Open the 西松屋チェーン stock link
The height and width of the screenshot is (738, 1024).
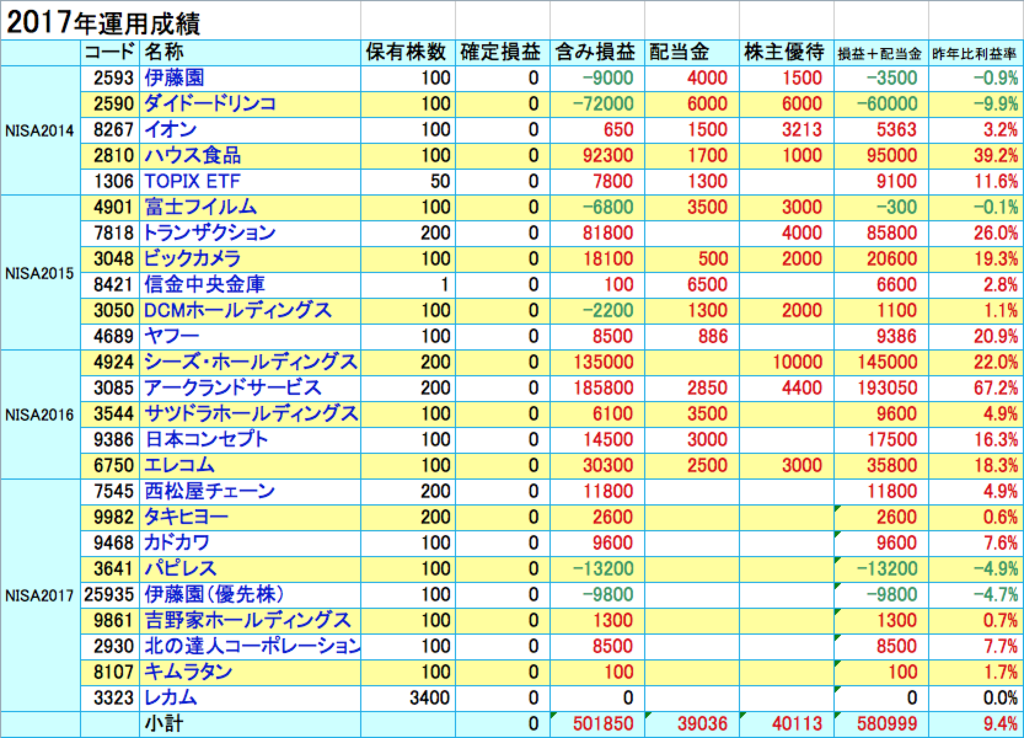pyautogui.click(x=210, y=491)
